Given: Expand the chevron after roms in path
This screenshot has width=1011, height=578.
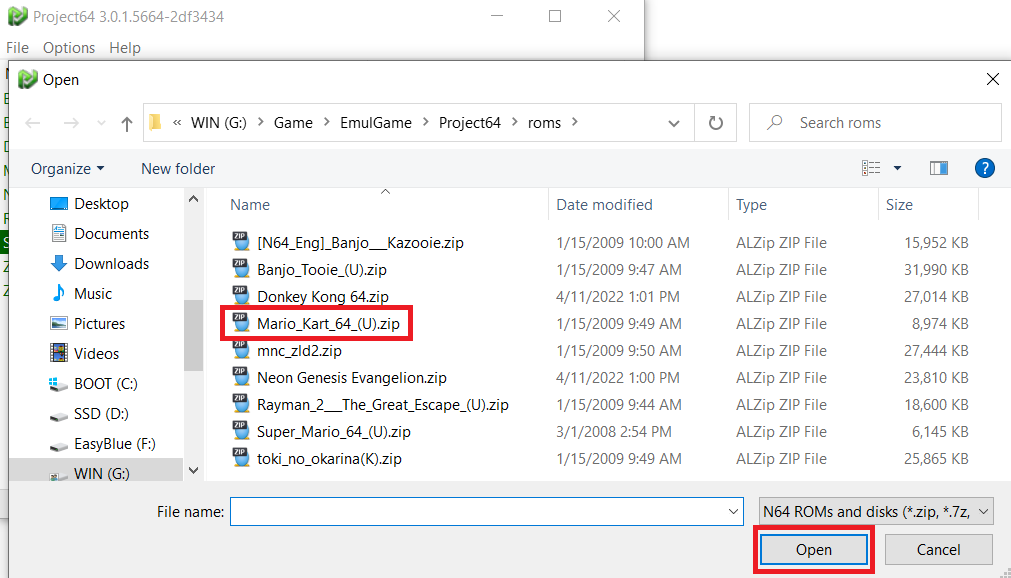Looking at the screenshot, I should pyautogui.click(x=574, y=123).
